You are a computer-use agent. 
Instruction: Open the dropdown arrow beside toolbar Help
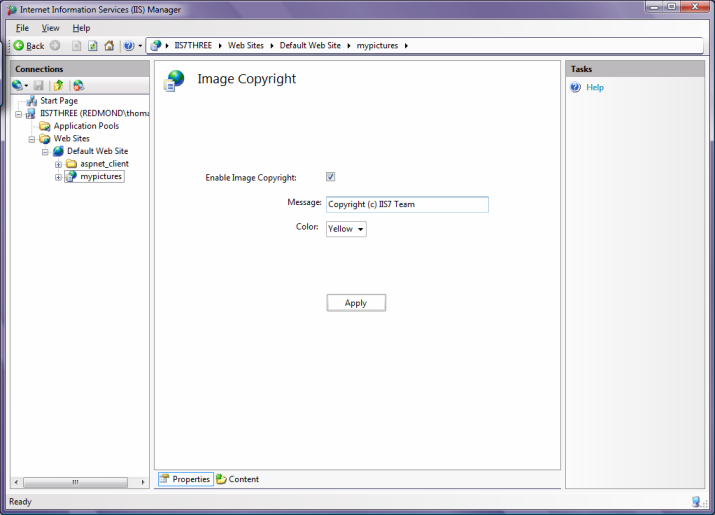[140, 46]
